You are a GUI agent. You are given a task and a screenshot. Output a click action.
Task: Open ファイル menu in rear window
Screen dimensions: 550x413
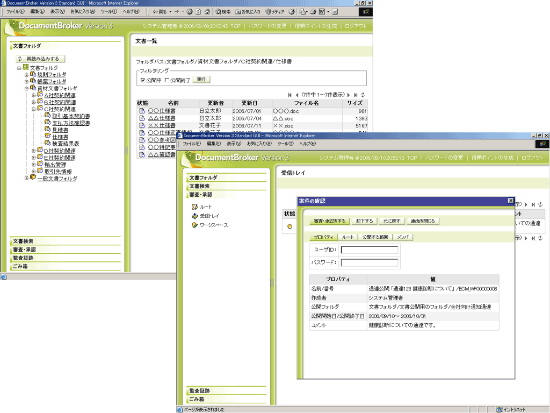(15, 12)
